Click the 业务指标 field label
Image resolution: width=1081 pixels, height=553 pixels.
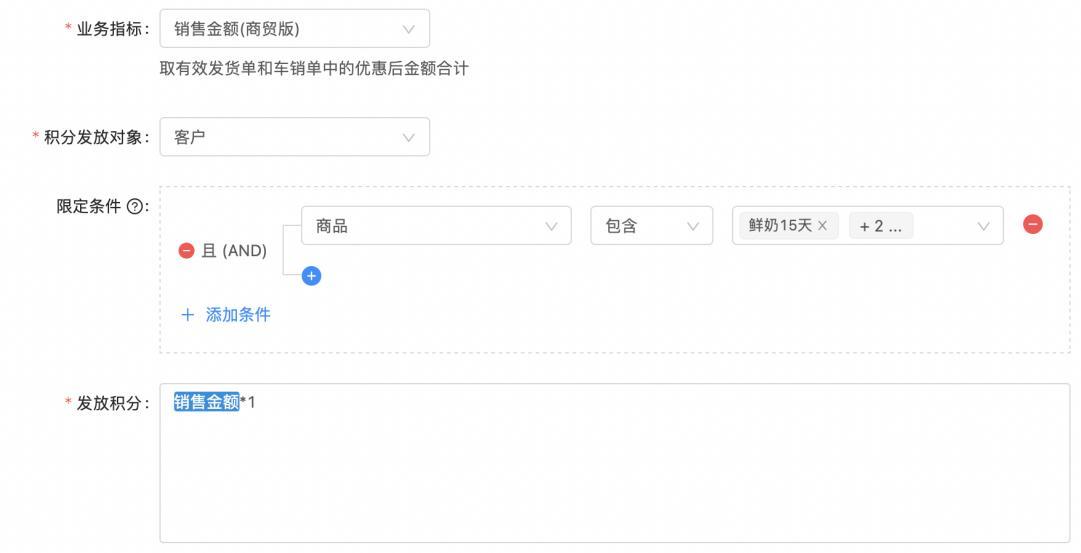[112, 29]
